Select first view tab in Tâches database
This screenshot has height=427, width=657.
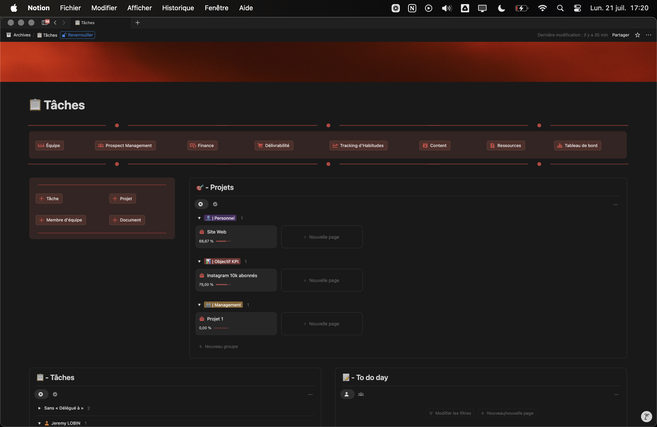tap(41, 394)
